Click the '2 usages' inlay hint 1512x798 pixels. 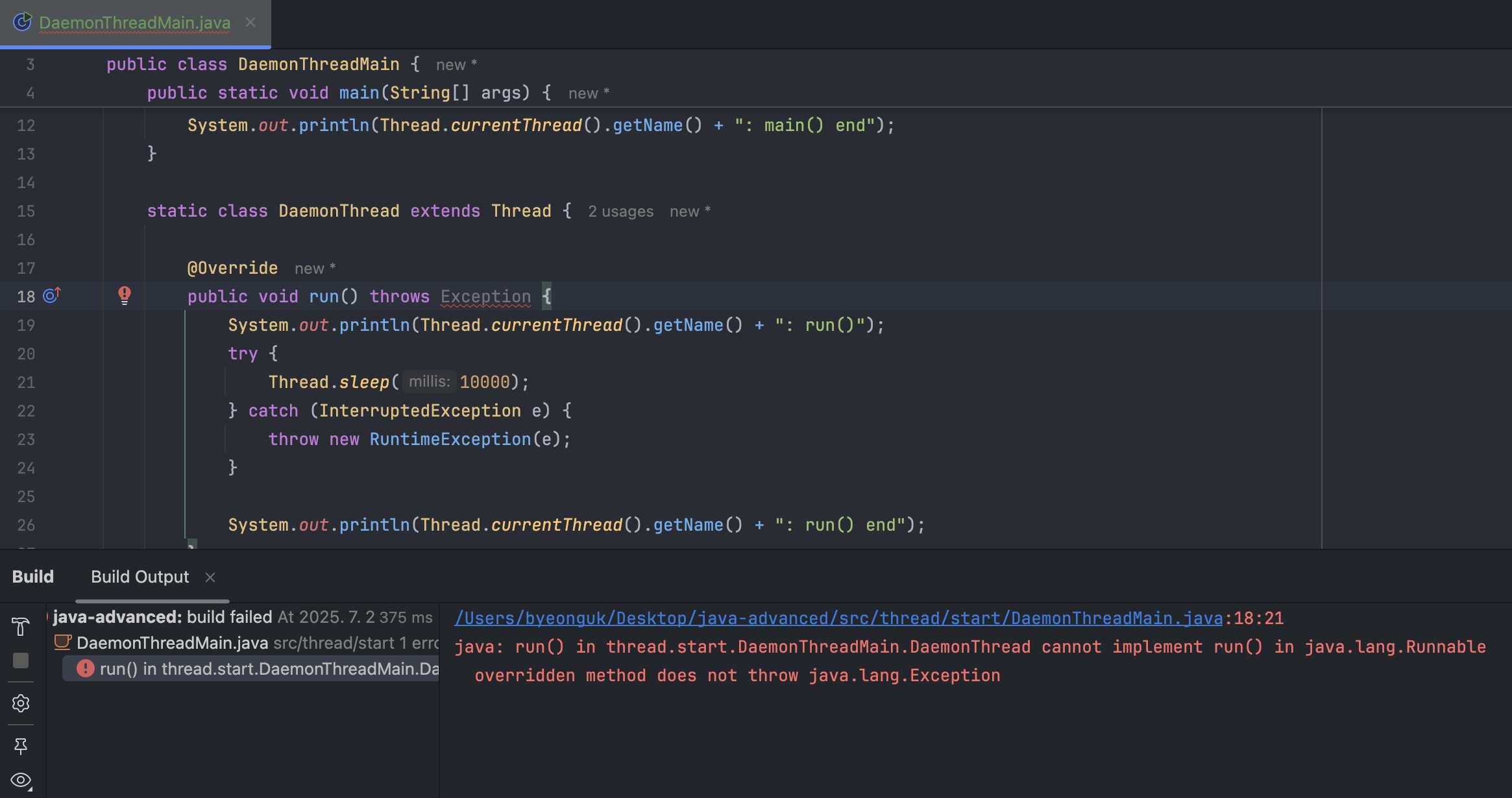pos(620,212)
